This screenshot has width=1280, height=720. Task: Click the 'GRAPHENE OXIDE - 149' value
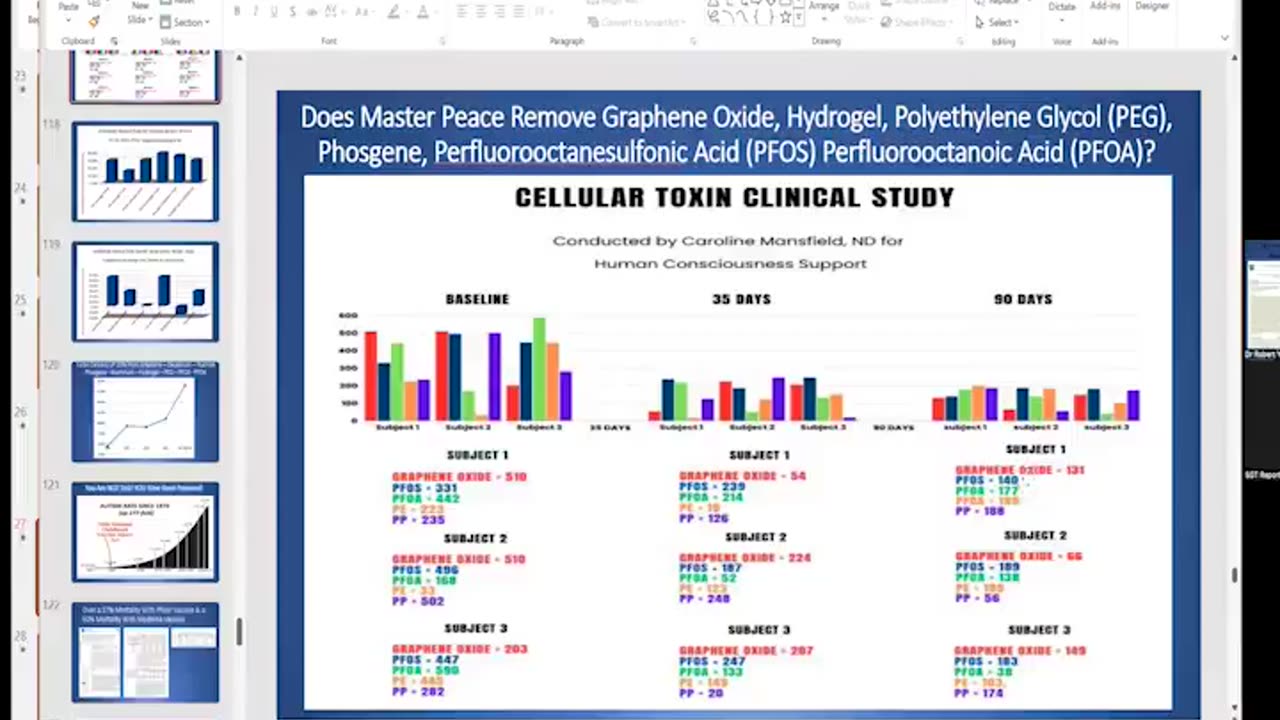coord(1020,651)
